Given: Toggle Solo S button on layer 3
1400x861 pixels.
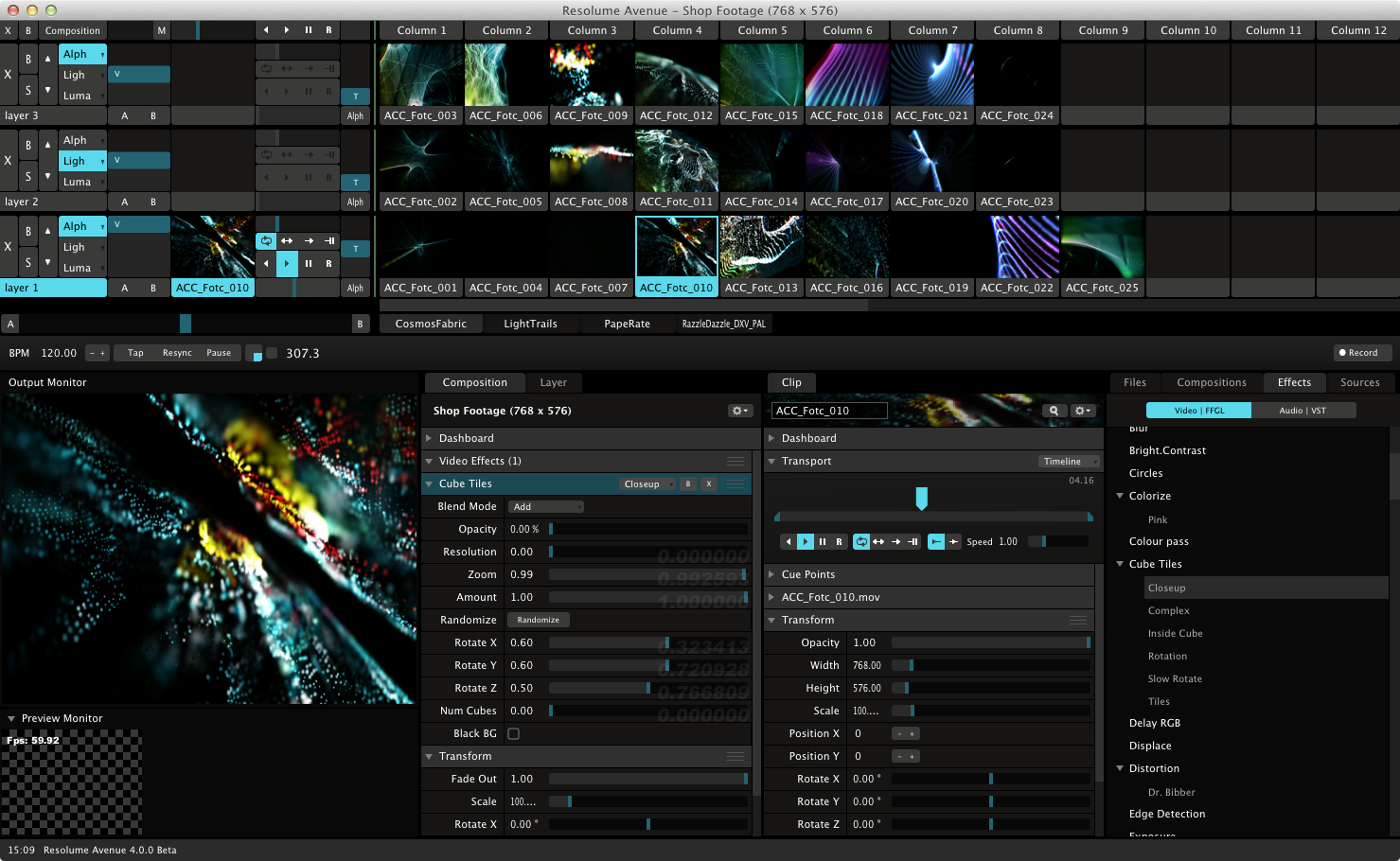Looking at the screenshot, I should pyautogui.click(x=27, y=91).
